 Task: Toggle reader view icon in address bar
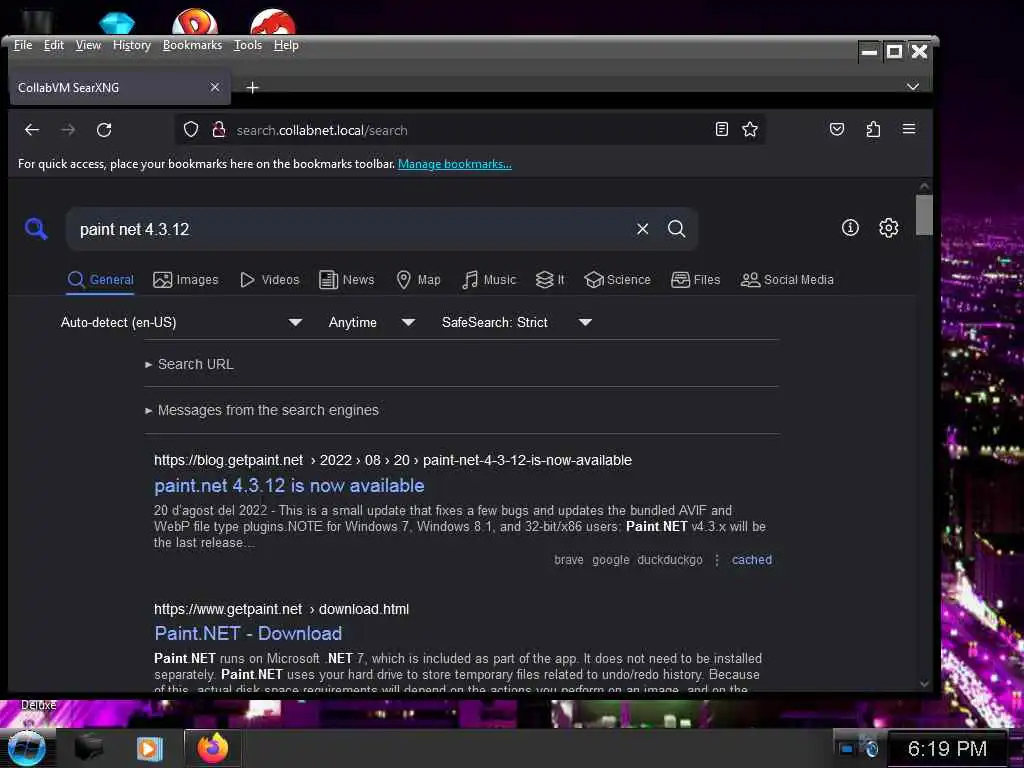[x=722, y=129]
